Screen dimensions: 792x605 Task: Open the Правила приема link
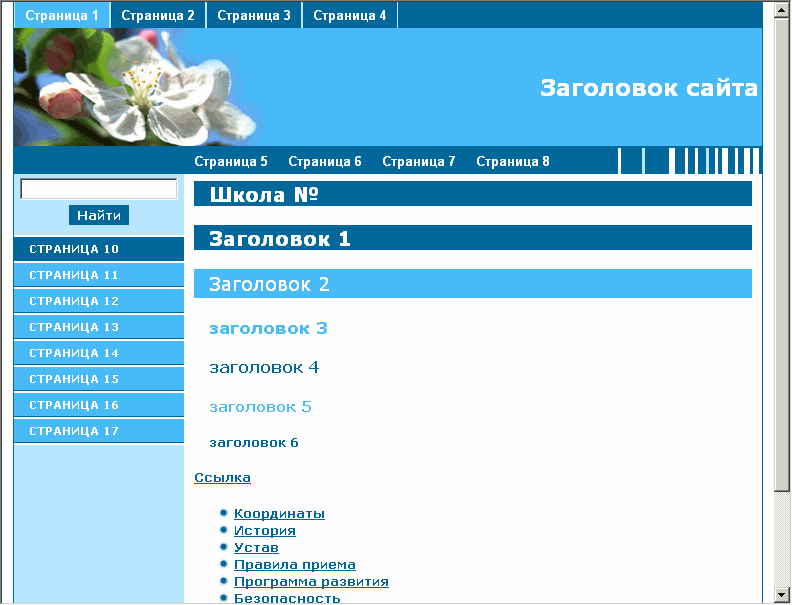(294, 565)
